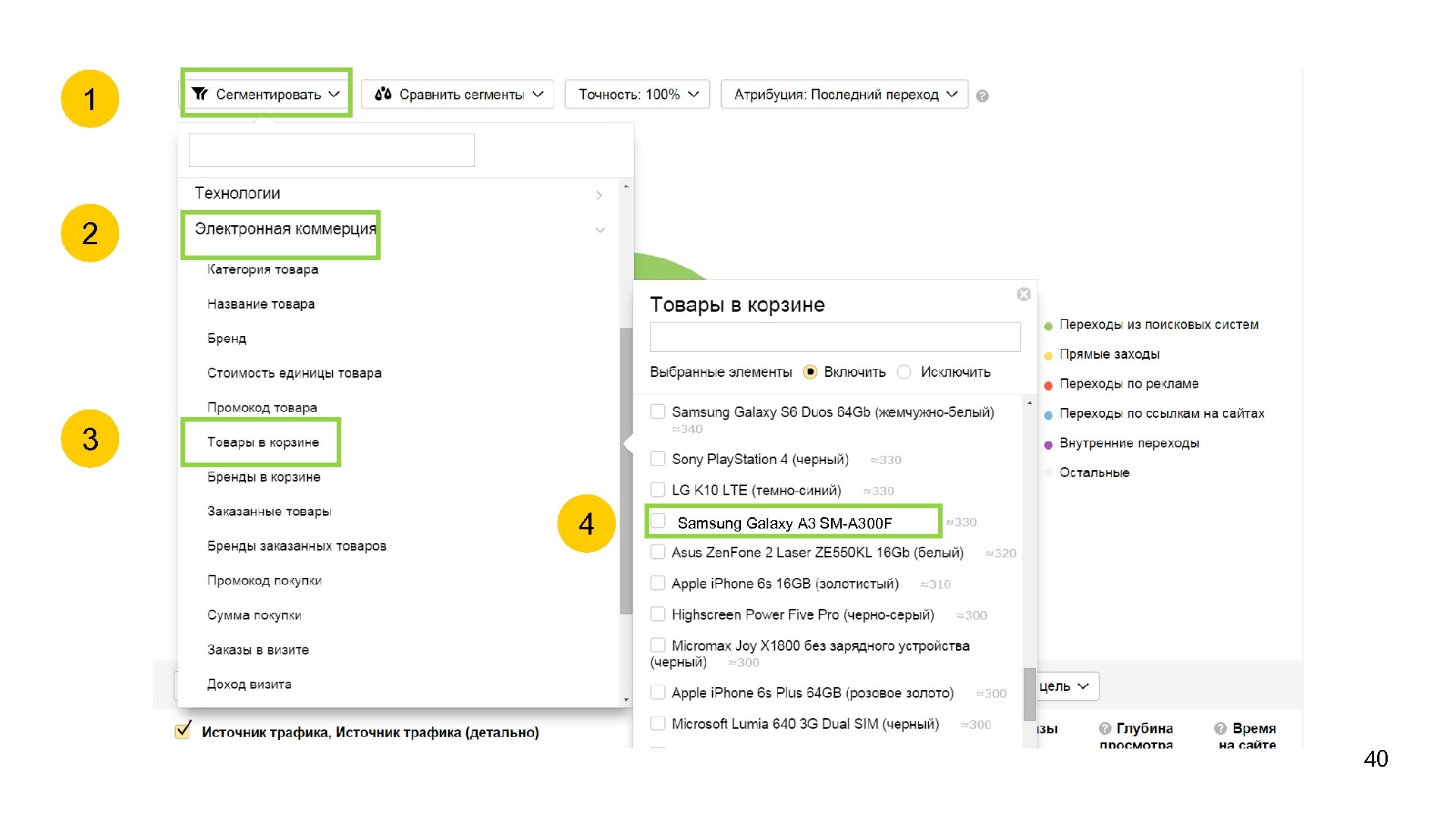Click the Время на сайте column header
This screenshot has height=819, width=1456.
click(1246, 736)
